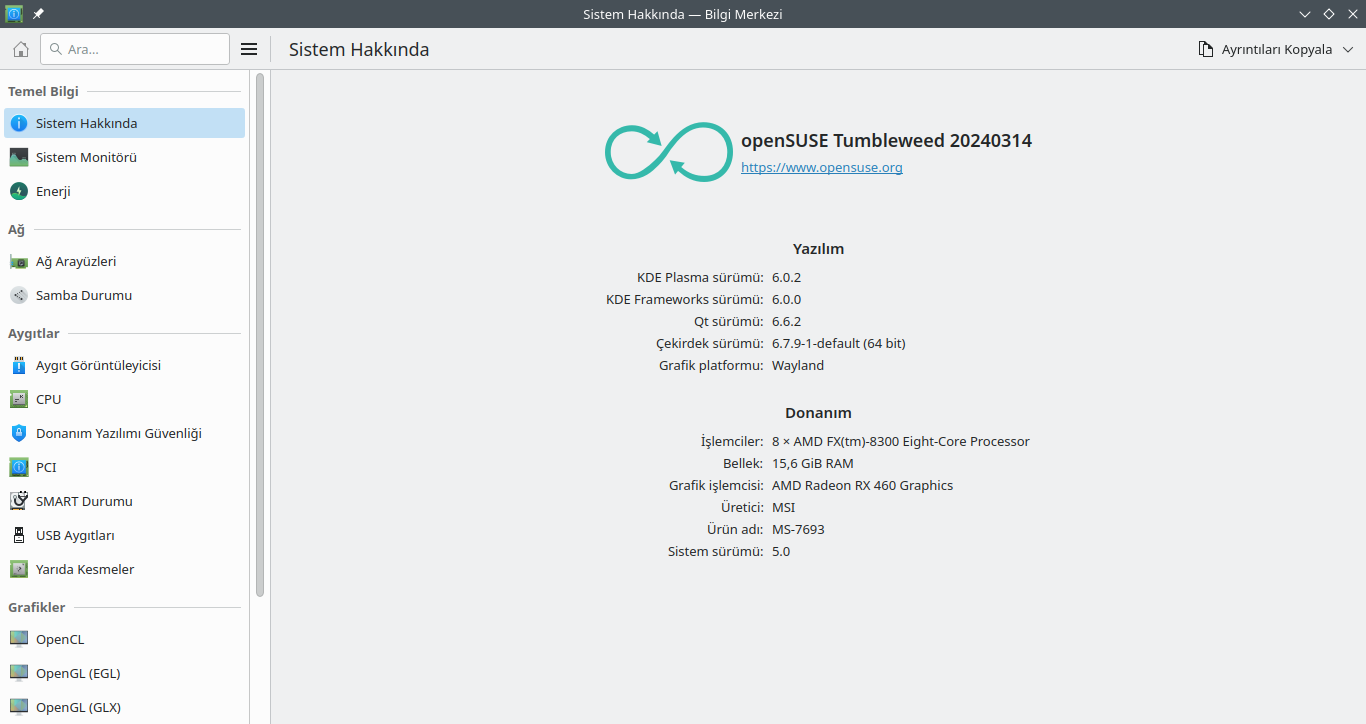Image resolution: width=1366 pixels, height=724 pixels.
Task: Click the Ağ Arayüzleri network card icon
Action: pos(19,261)
